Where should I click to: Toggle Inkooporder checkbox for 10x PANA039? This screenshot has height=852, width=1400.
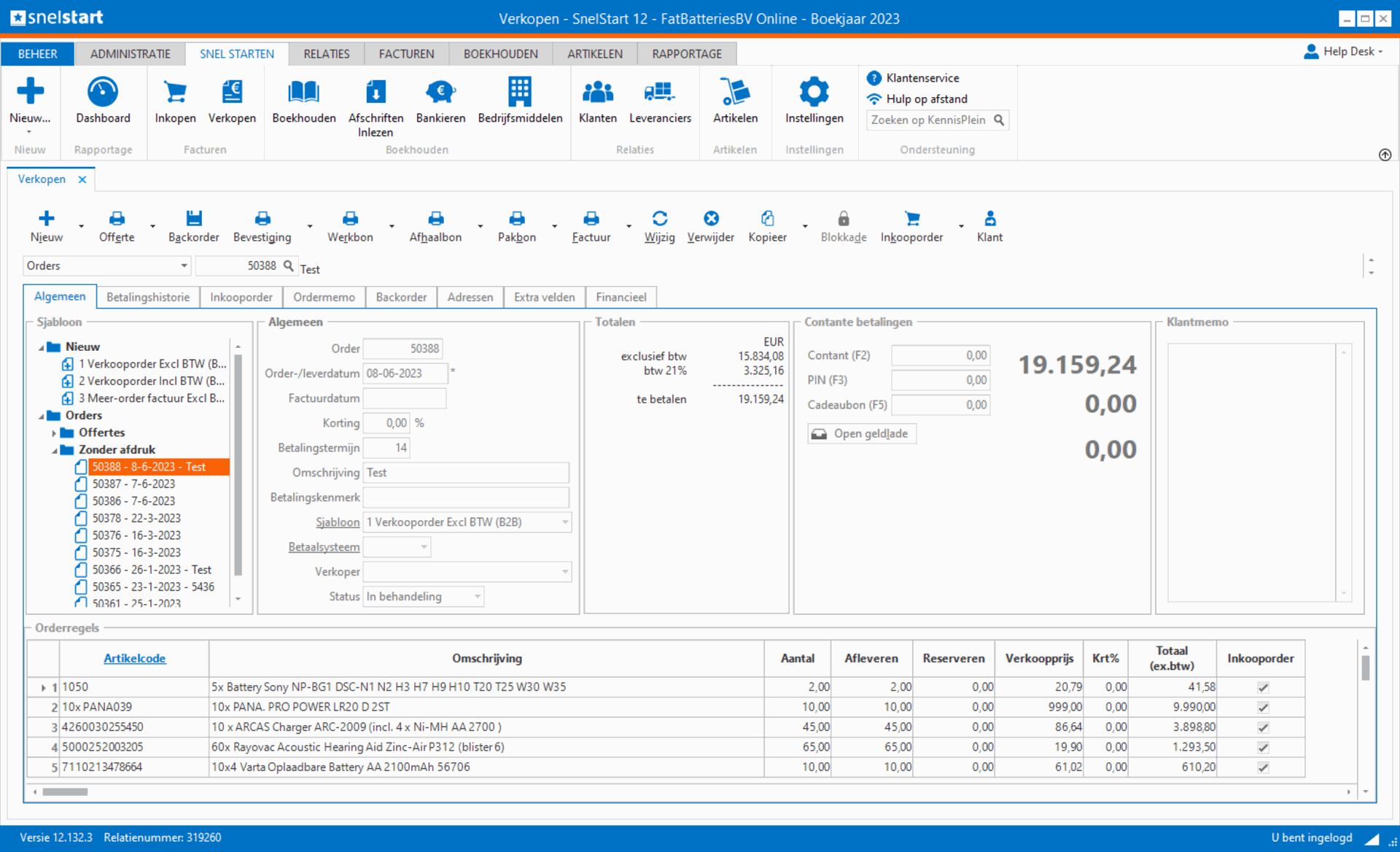(x=1263, y=707)
